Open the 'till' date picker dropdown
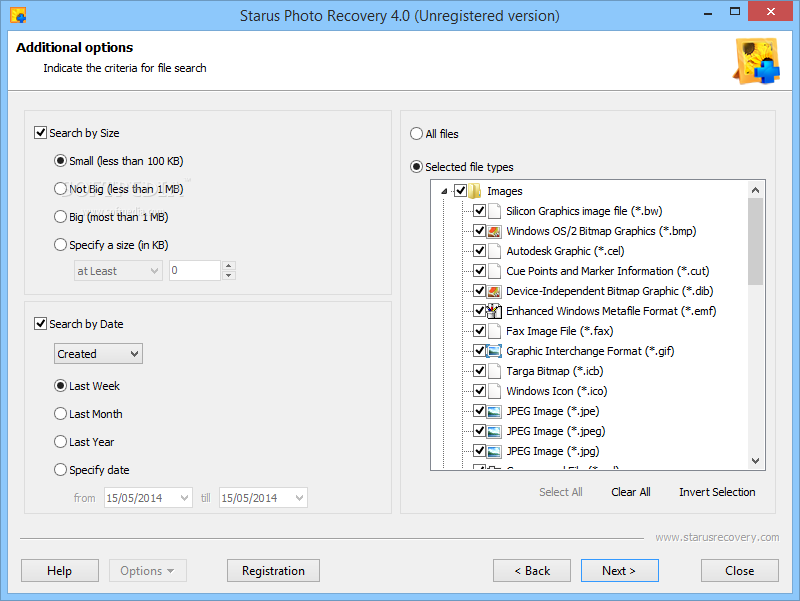 tap(299, 497)
